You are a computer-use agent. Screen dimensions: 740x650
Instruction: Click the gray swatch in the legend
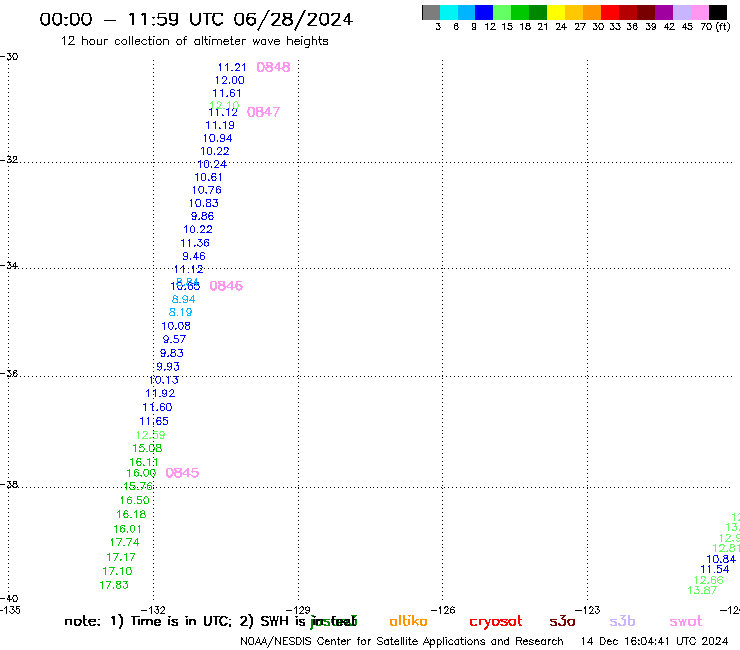(x=431, y=12)
